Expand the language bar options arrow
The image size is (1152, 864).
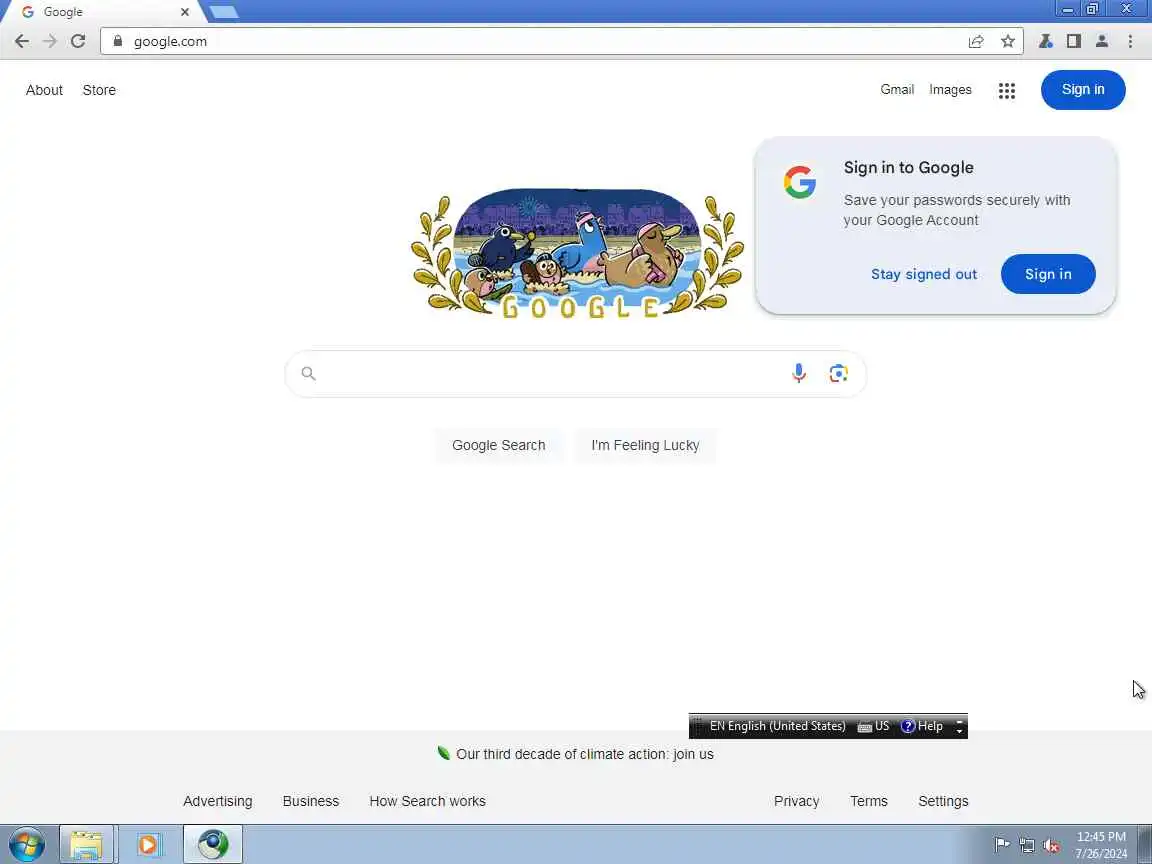coord(959,727)
